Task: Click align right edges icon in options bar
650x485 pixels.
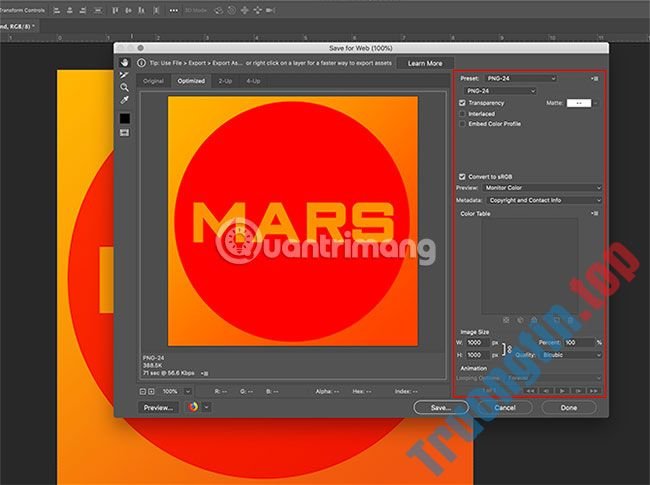Action: 82,10
